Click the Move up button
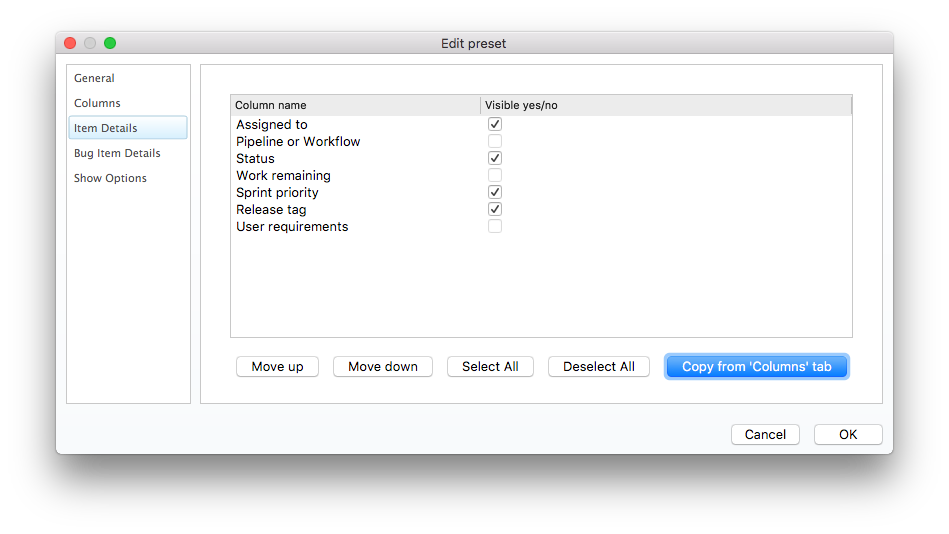 tap(277, 366)
